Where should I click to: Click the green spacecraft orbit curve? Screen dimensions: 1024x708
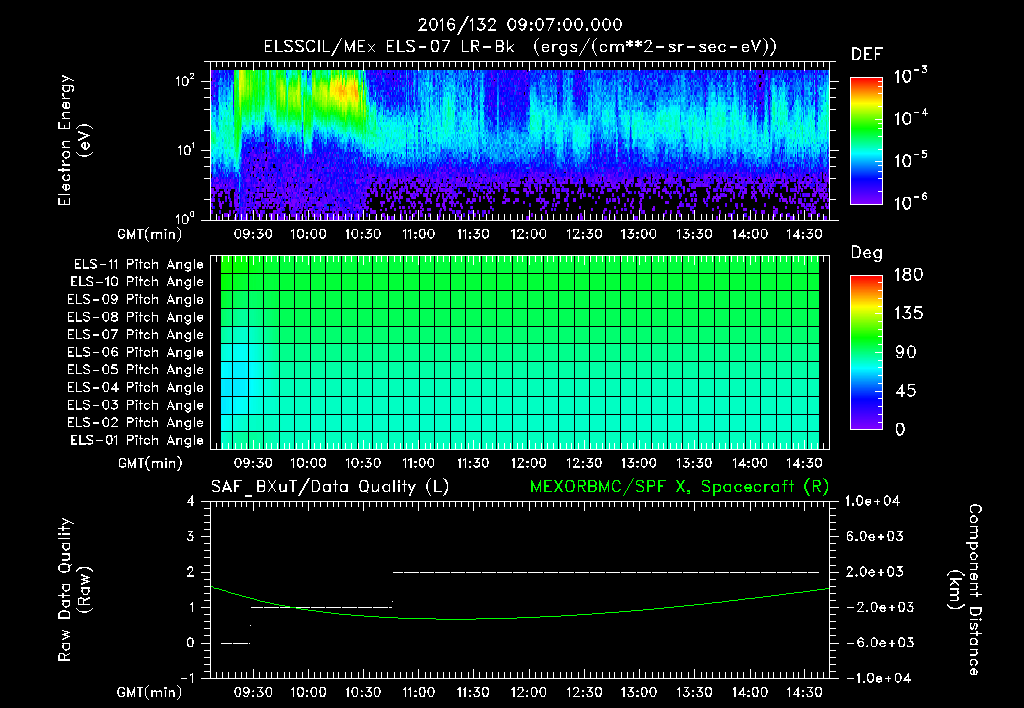(520, 617)
